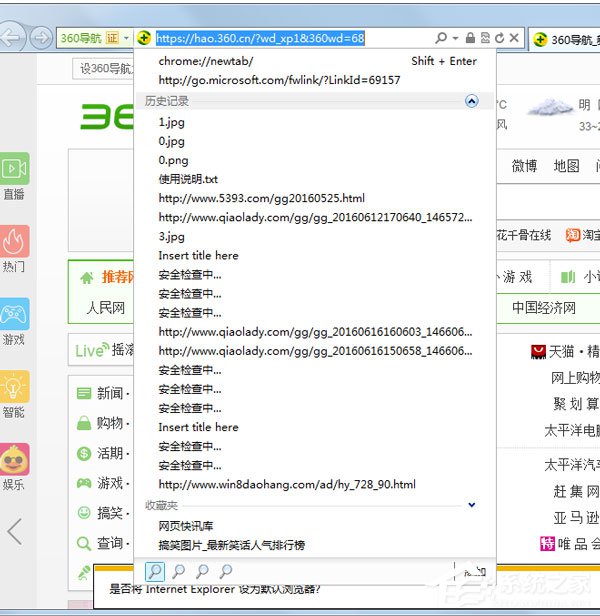Image resolution: width=600 pixels, height=616 pixels.
Task: Collapse the sidebar with the left chevron
Action: [15, 532]
